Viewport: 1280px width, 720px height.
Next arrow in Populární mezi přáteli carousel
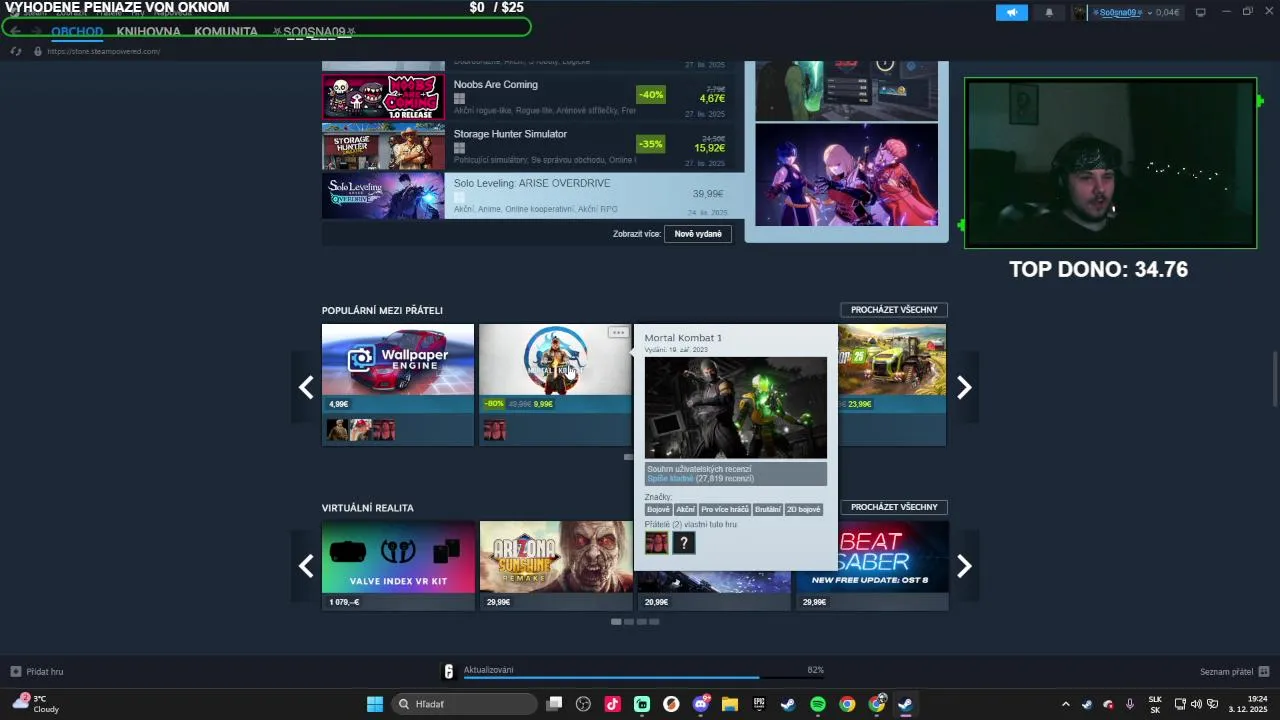(964, 387)
